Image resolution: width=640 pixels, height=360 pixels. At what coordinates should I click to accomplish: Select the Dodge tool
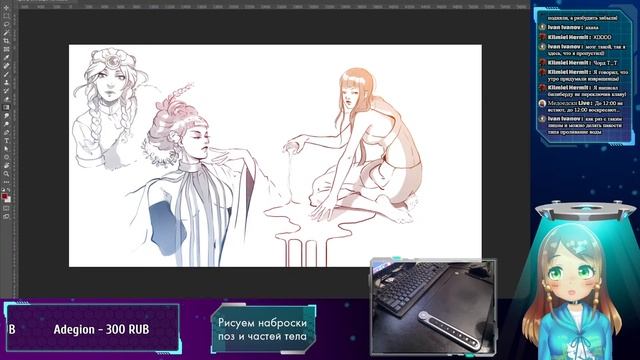[6, 124]
